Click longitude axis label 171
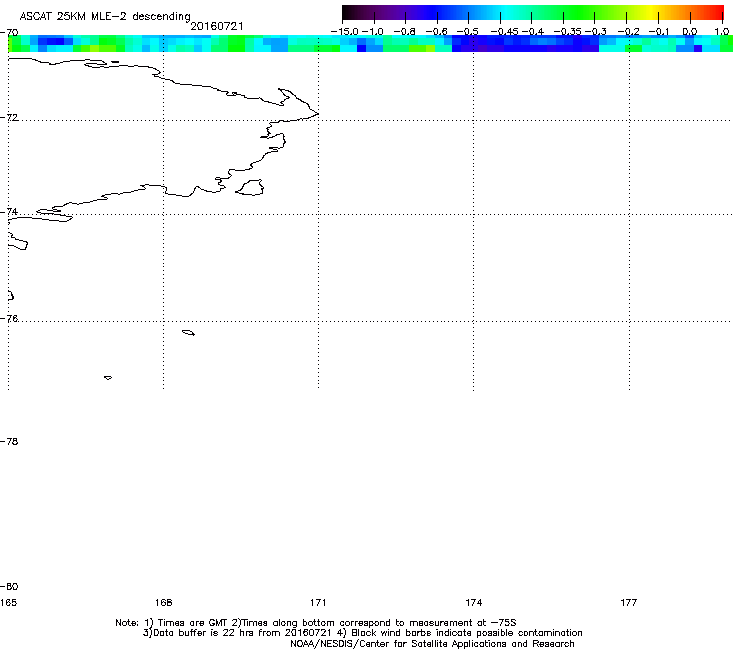740x650 pixels. [318, 602]
